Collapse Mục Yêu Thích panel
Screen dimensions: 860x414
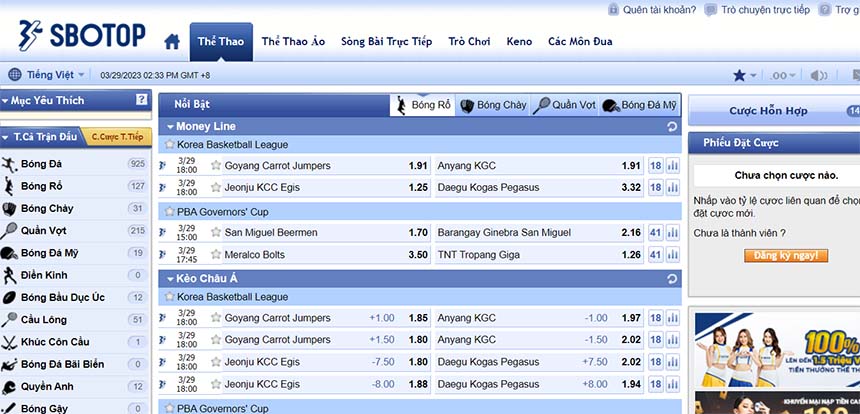tap(5, 101)
